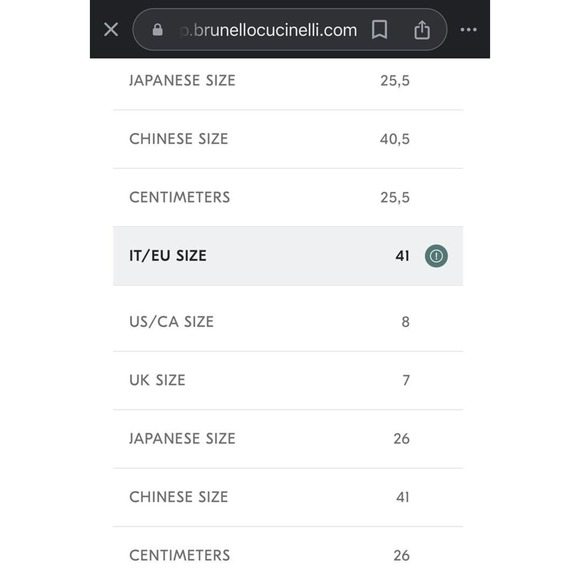
Task: Select the Chinese size value 40,5
Action: coord(395,139)
